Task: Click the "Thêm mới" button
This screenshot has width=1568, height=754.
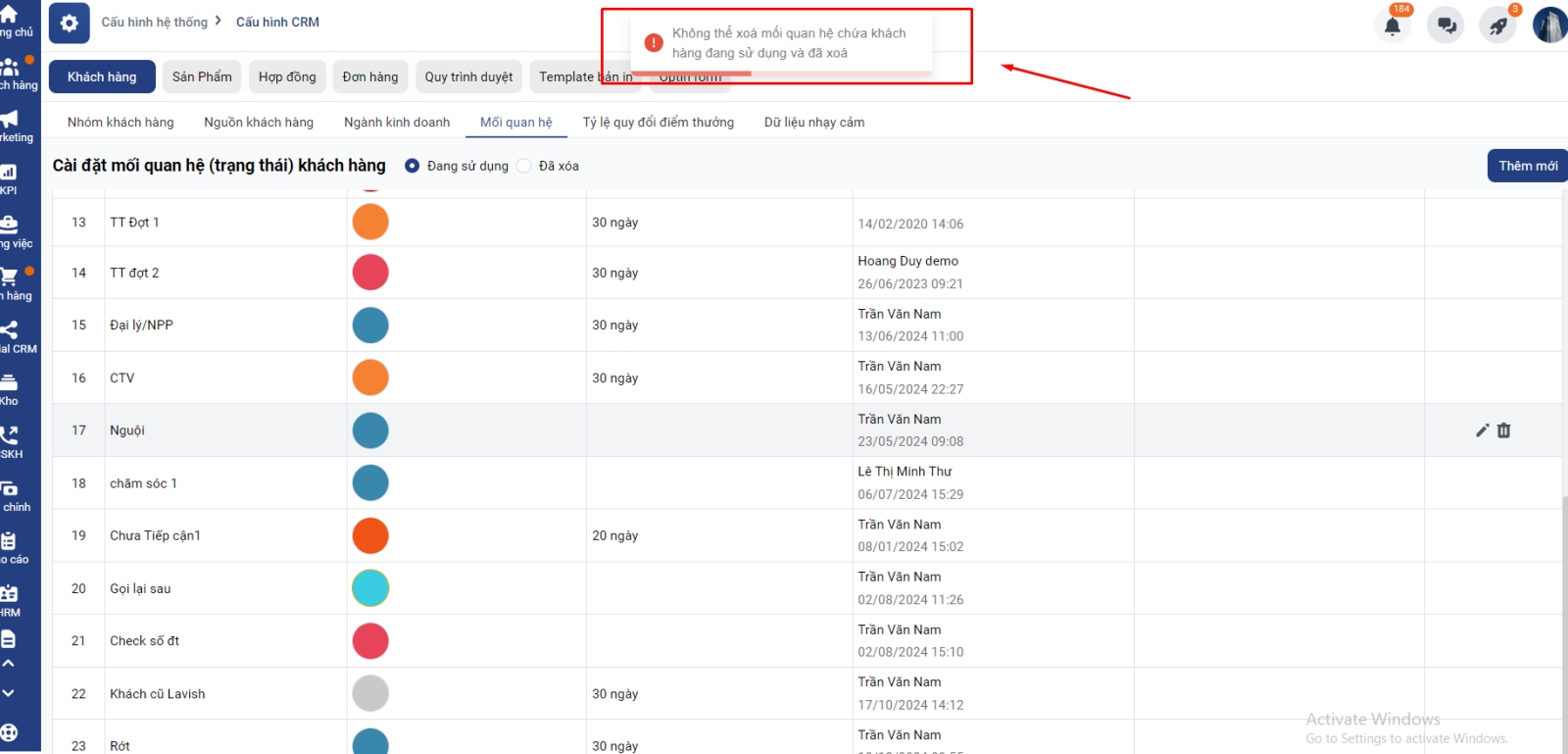Action: coord(1527,166)
